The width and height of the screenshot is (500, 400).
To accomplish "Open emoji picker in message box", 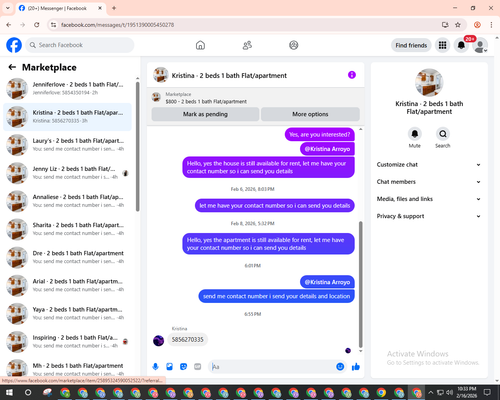I will [x=340, y=367].
